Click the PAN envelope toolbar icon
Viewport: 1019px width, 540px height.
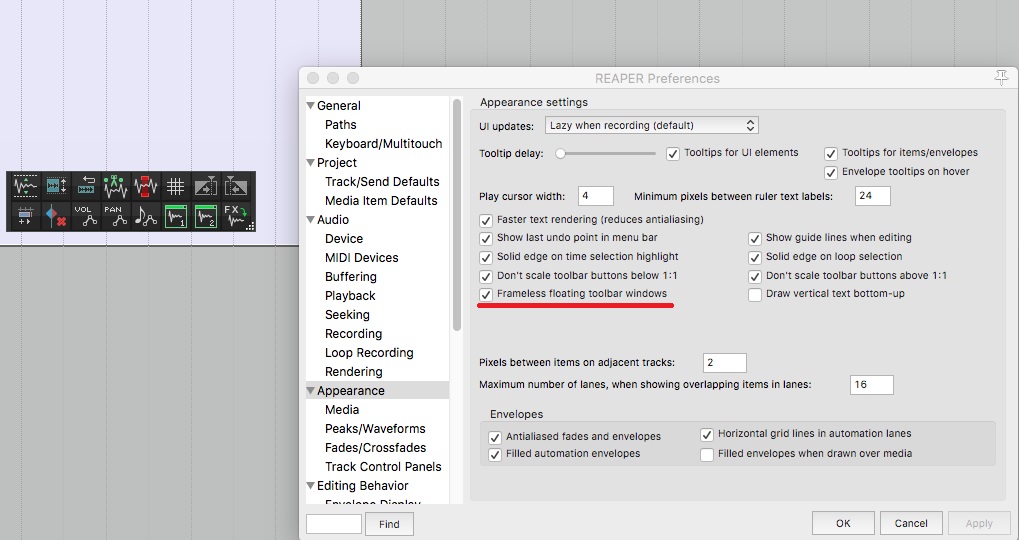116,216
